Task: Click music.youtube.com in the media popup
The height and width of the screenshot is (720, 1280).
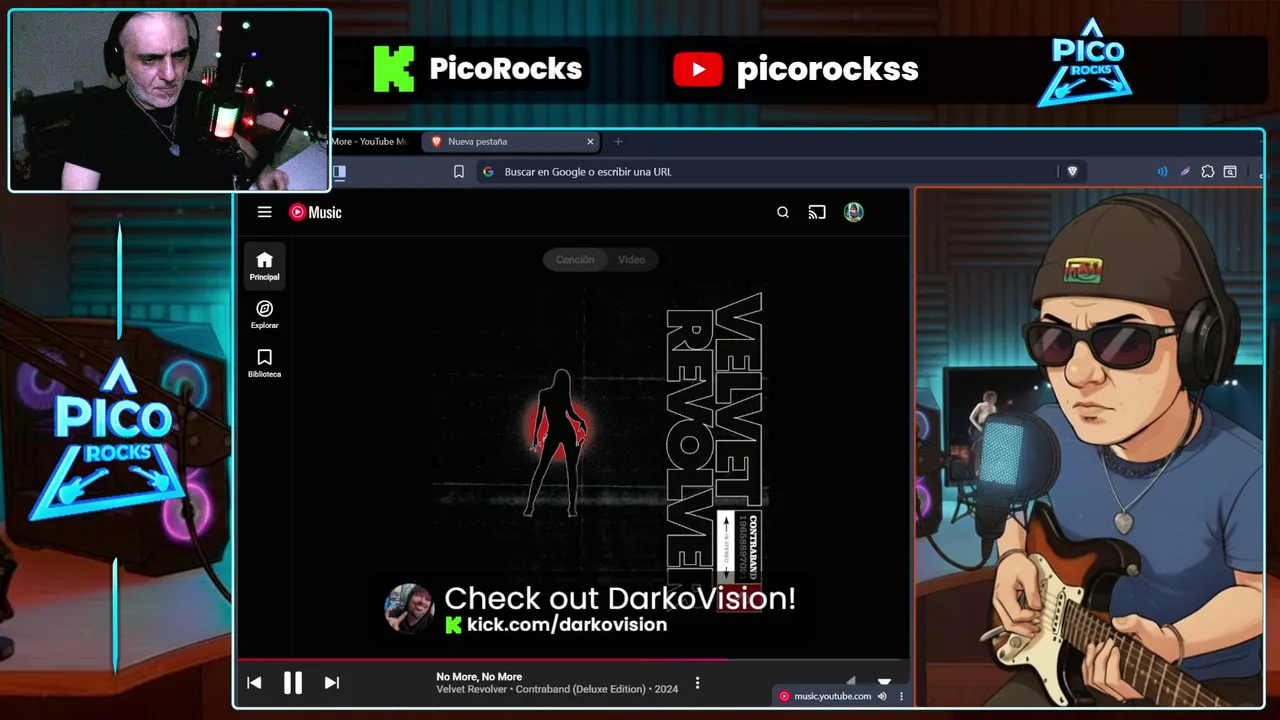Action: (x=832, y=696)
